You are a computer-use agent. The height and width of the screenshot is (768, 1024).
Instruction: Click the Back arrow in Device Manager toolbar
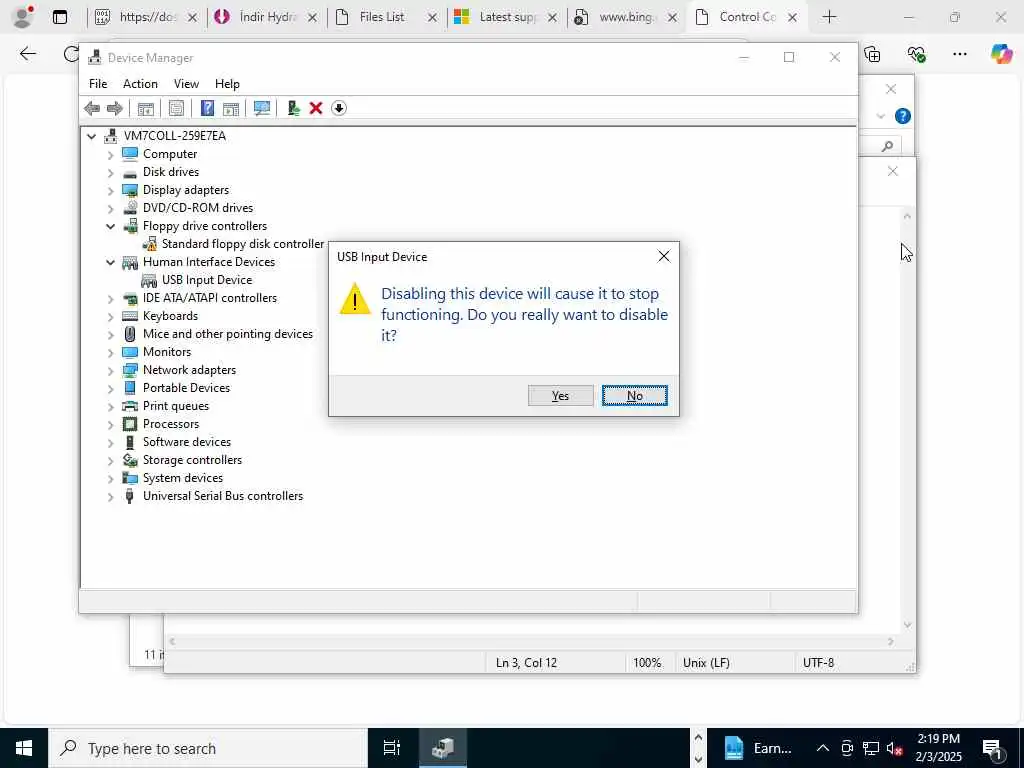(92, 108)
